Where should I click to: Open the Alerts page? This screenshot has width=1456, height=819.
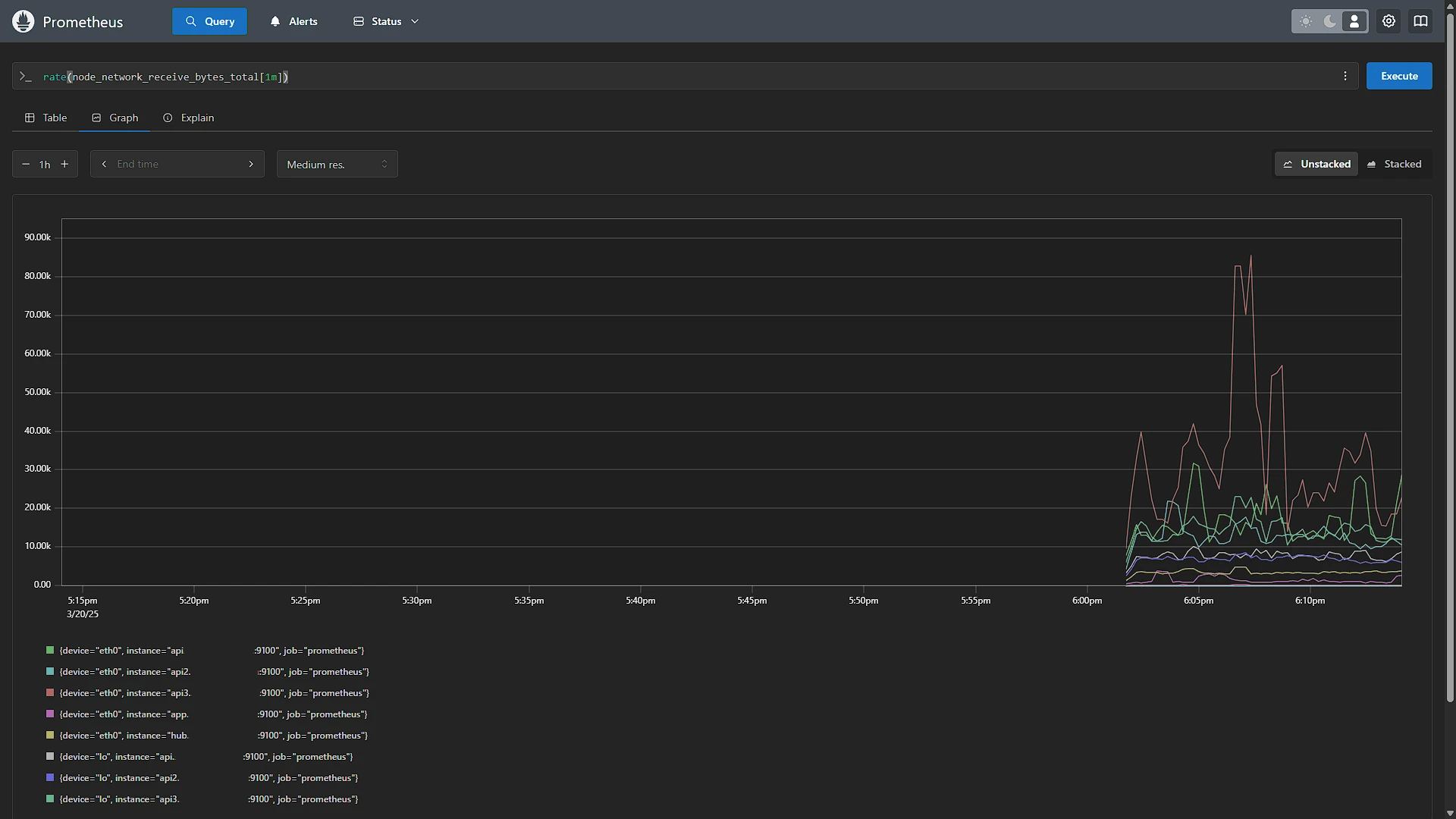point(293,21)
